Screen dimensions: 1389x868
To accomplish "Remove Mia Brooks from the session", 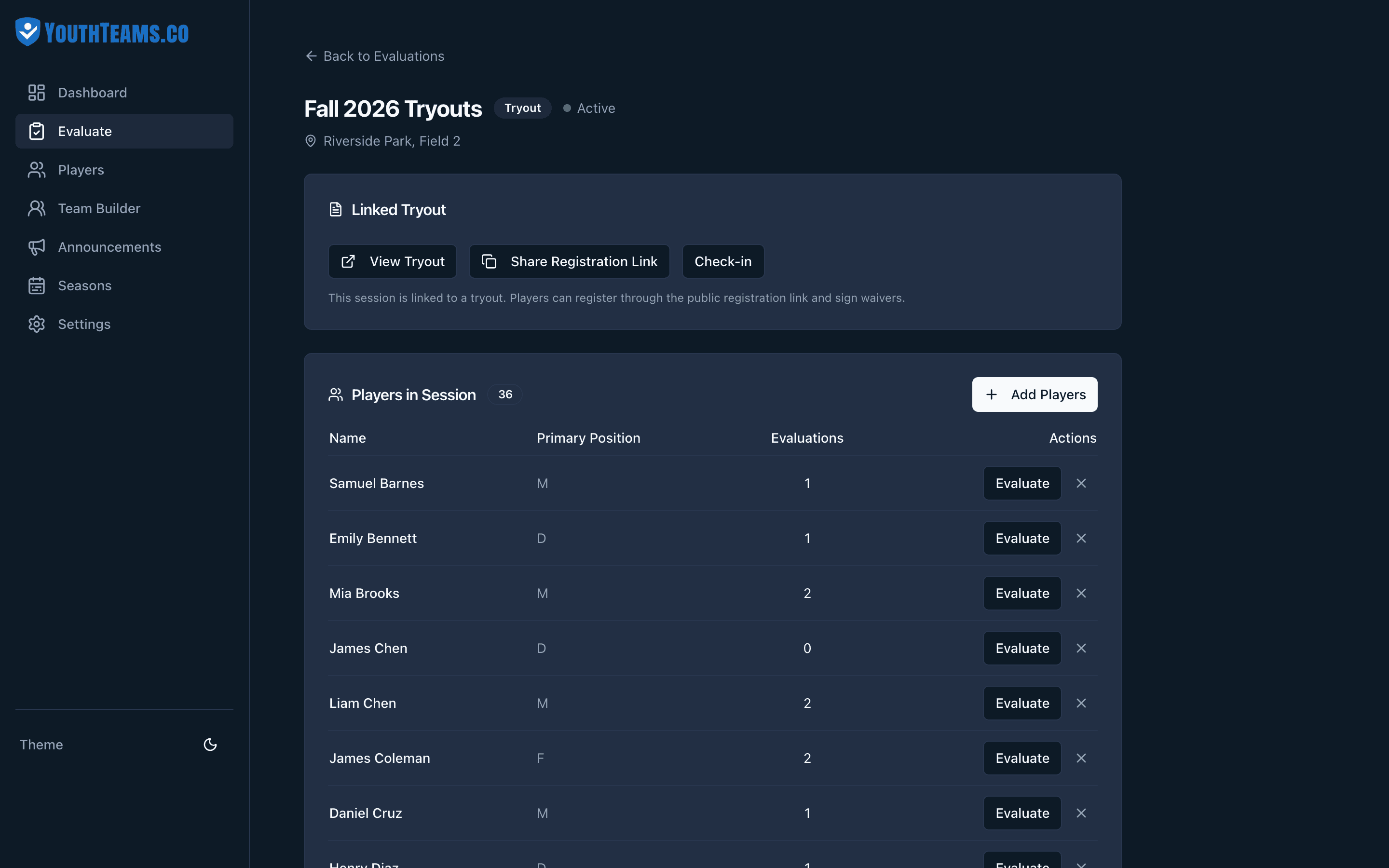I will coord(1081,593).
